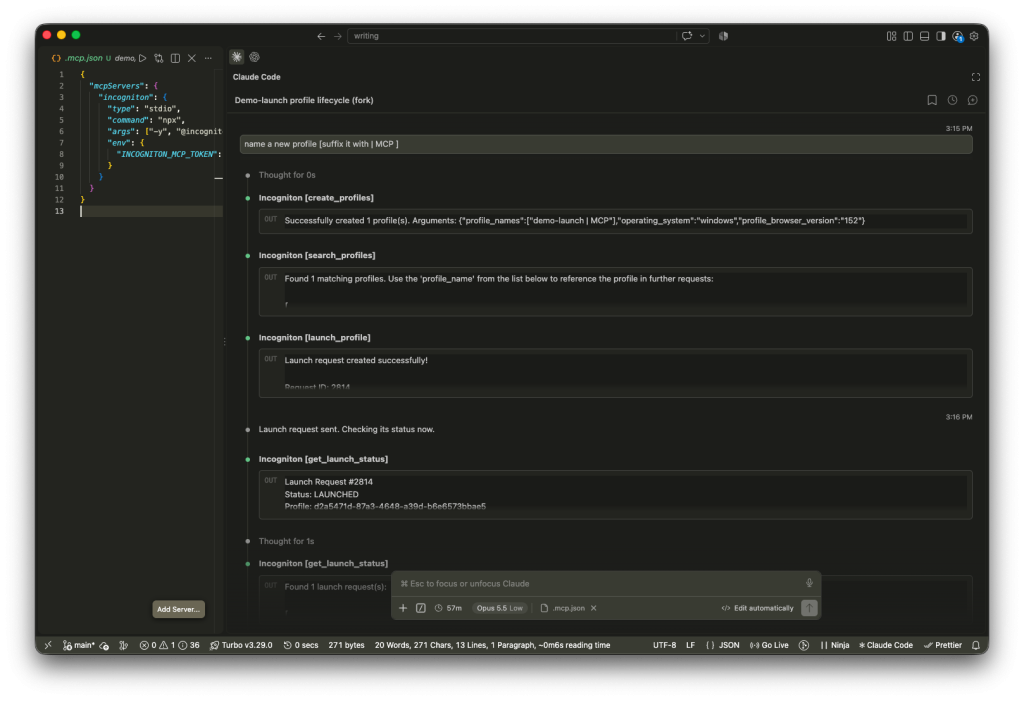Screen dimensions: 1024x701
Task: Click the 57m usage timer
Action: coord(448,608)
